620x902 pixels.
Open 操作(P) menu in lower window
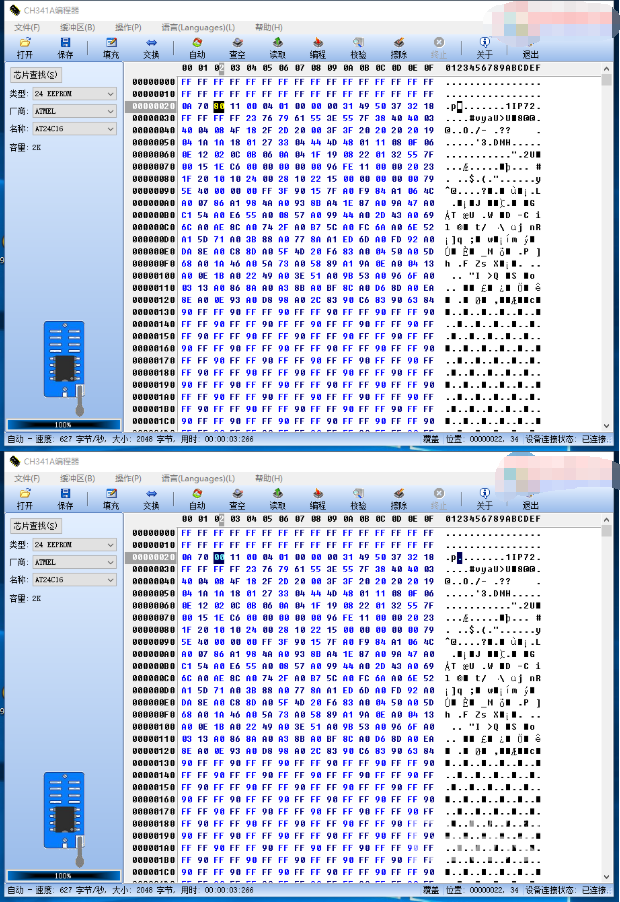pyautogui.click(x=128, y=478)
